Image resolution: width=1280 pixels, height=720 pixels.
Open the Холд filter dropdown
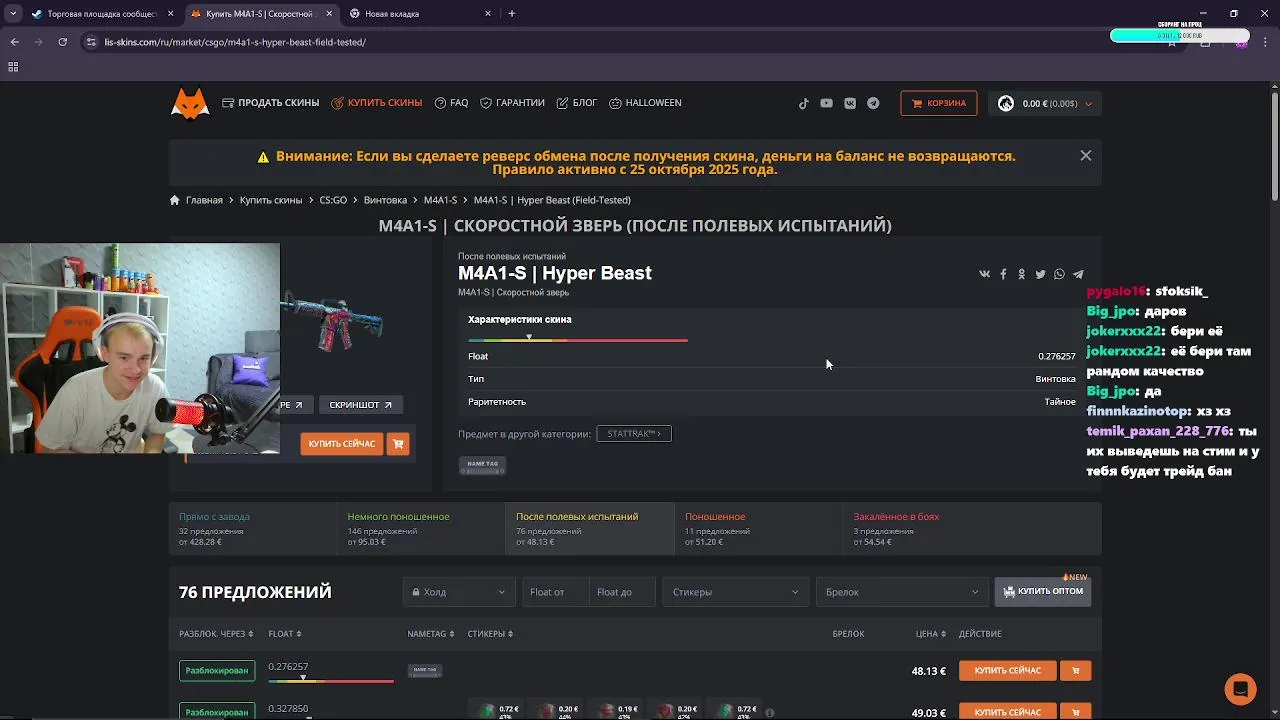(x=458, y=592)
